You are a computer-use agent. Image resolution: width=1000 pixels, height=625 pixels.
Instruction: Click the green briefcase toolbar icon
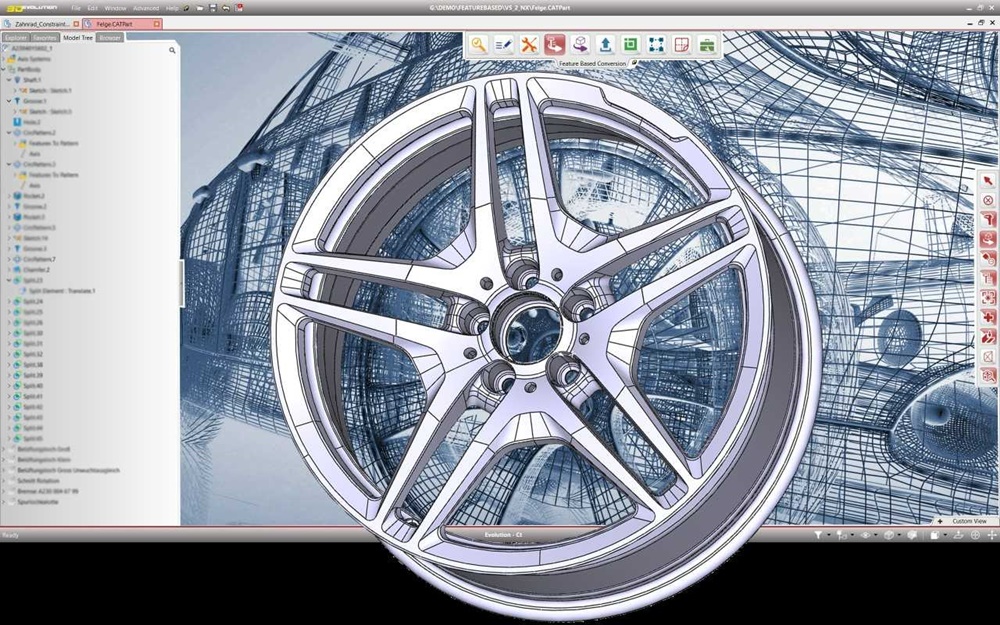(707, 44)
